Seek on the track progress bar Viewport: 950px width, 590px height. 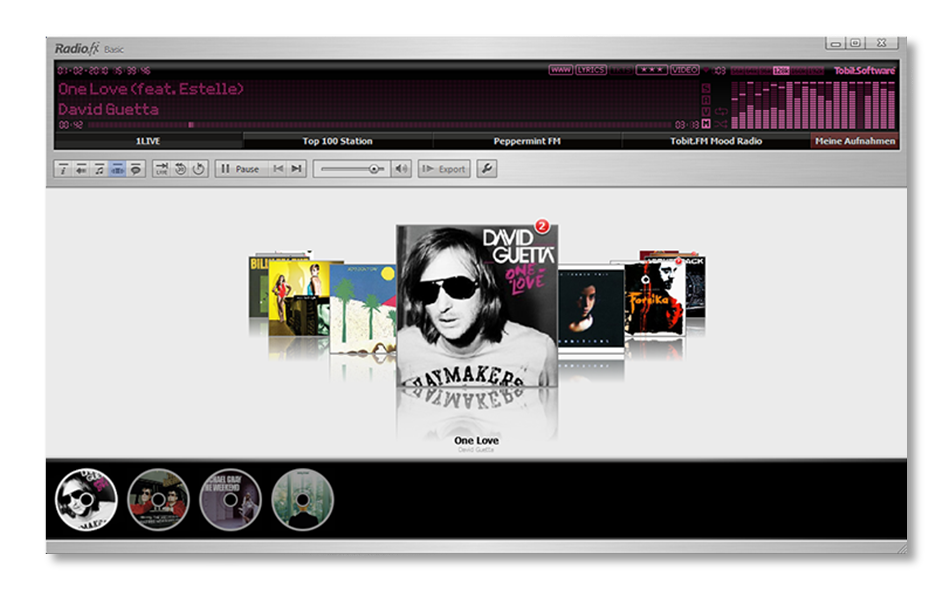379,125
